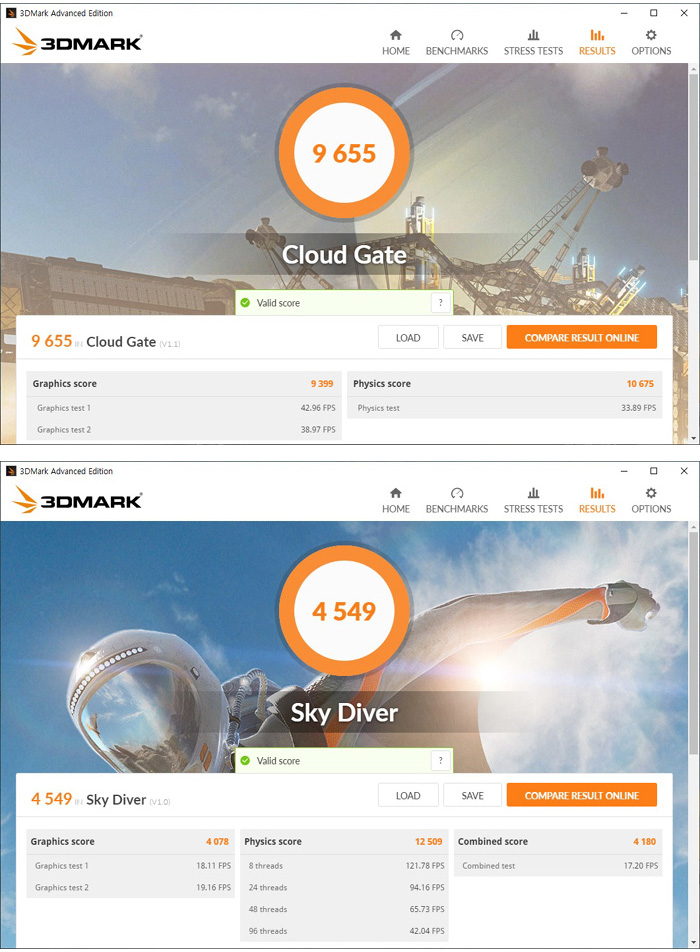Click the Cloud Gate window scrollbar down arrow
Viewport: 700px width, 952px height.
pos(694,438)
